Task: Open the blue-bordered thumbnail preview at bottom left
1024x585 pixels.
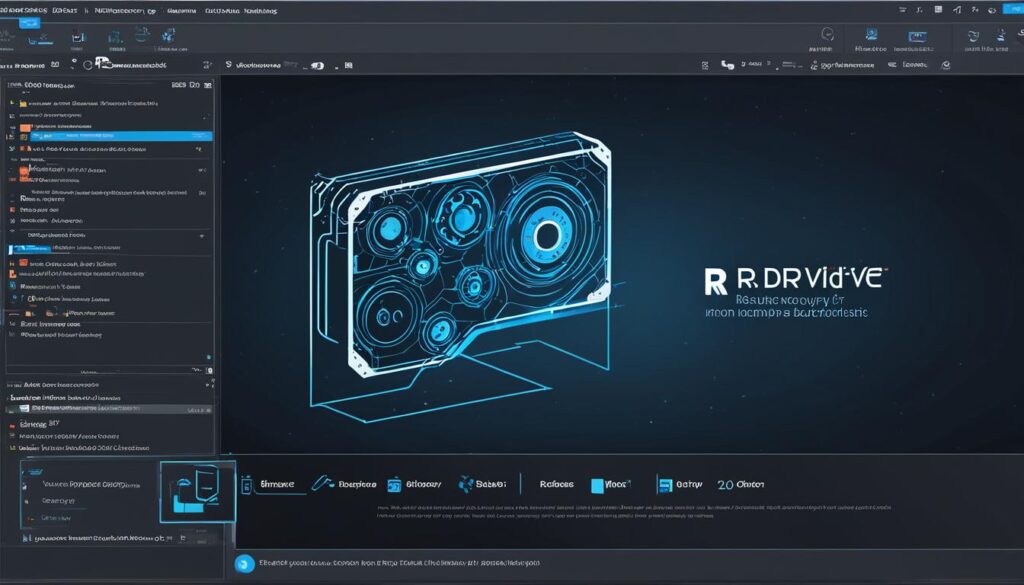Action: 198,492
